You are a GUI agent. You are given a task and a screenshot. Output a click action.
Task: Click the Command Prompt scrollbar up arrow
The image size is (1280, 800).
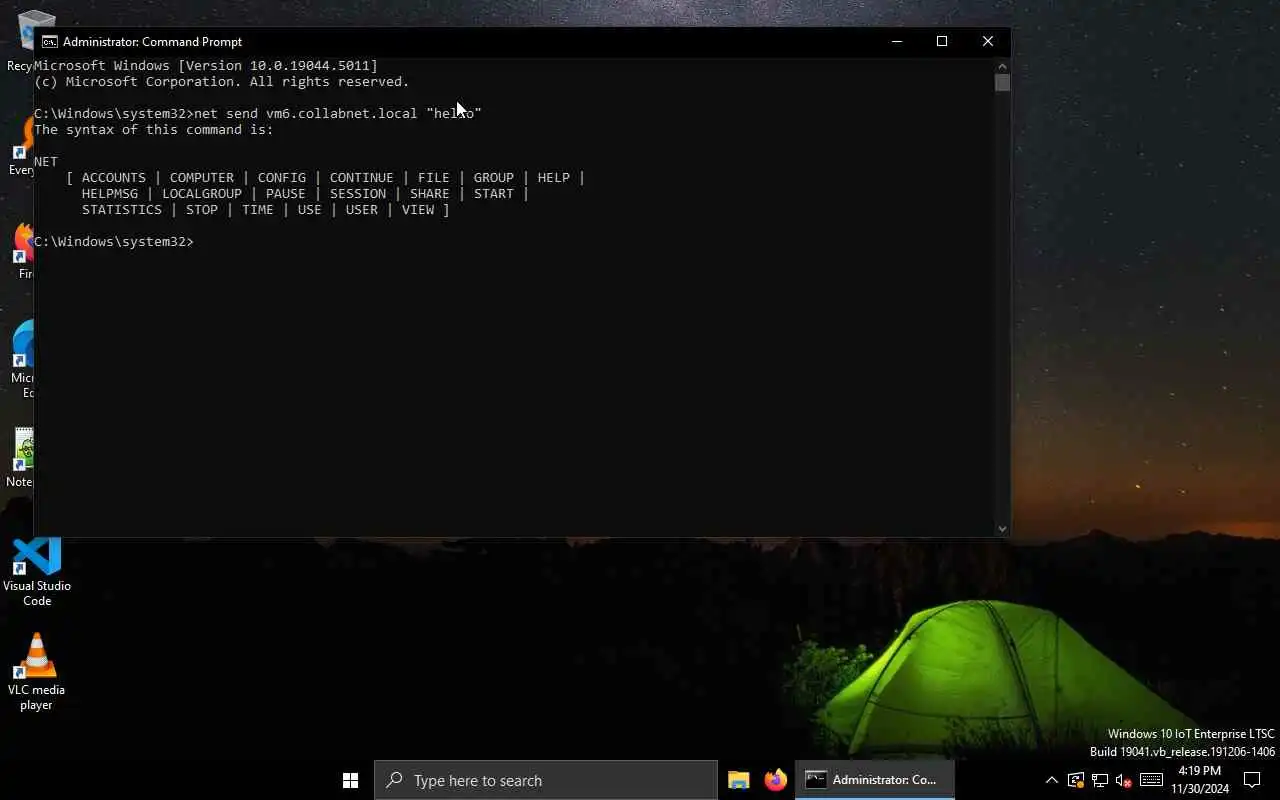[x=1002, y=65]
